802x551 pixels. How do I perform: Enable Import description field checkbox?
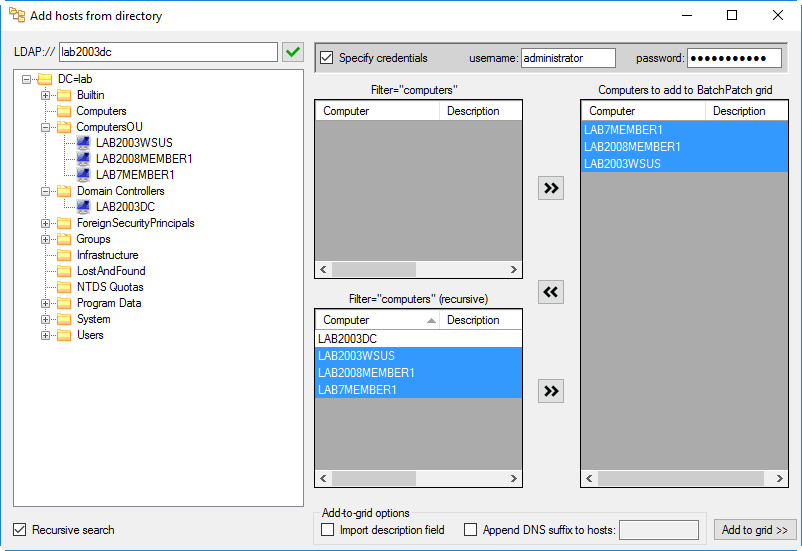click(x=327, y=530)
